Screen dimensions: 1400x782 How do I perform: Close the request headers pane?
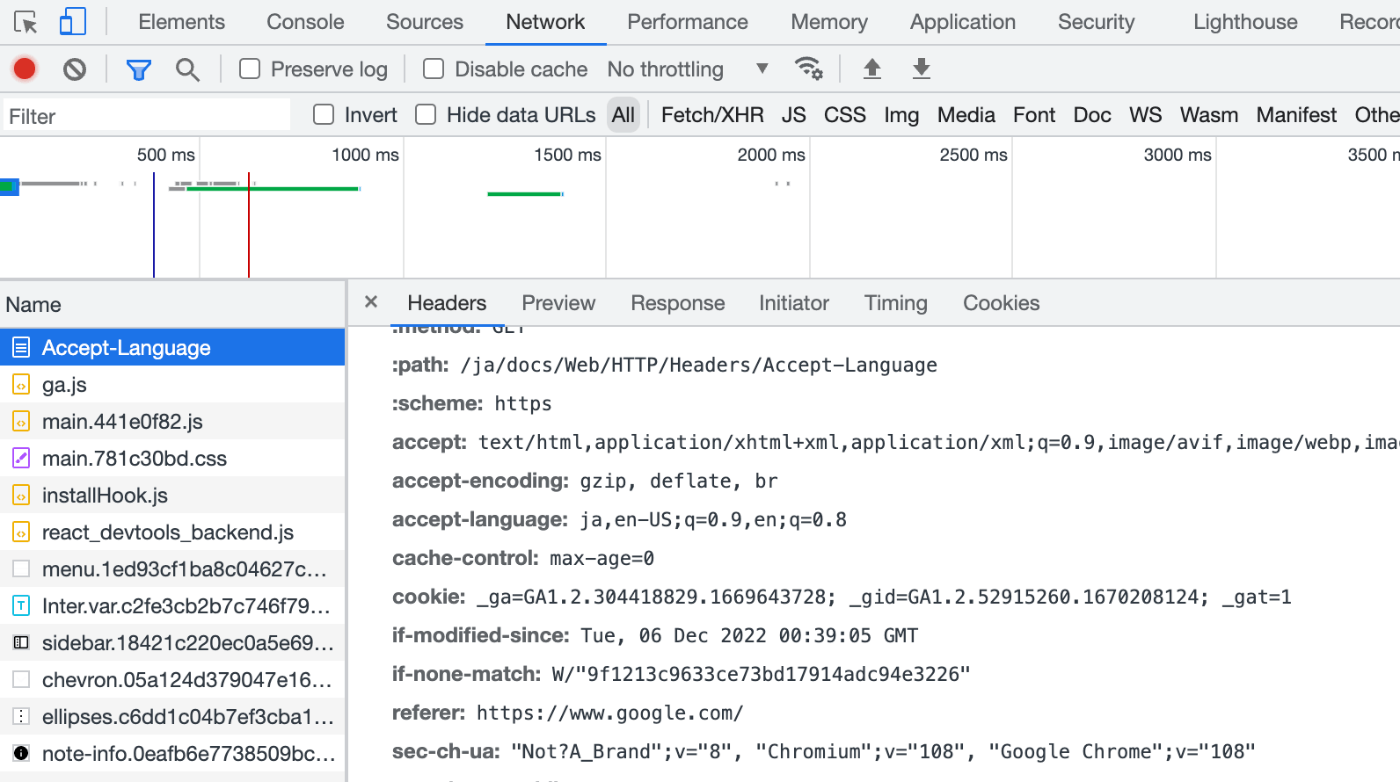[370, 302]
